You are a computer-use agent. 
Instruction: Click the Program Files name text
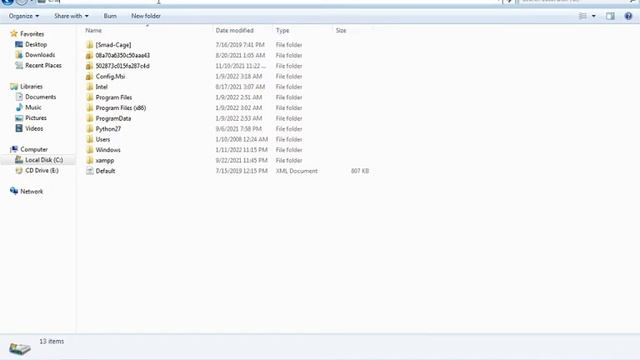tap(114, 97)
